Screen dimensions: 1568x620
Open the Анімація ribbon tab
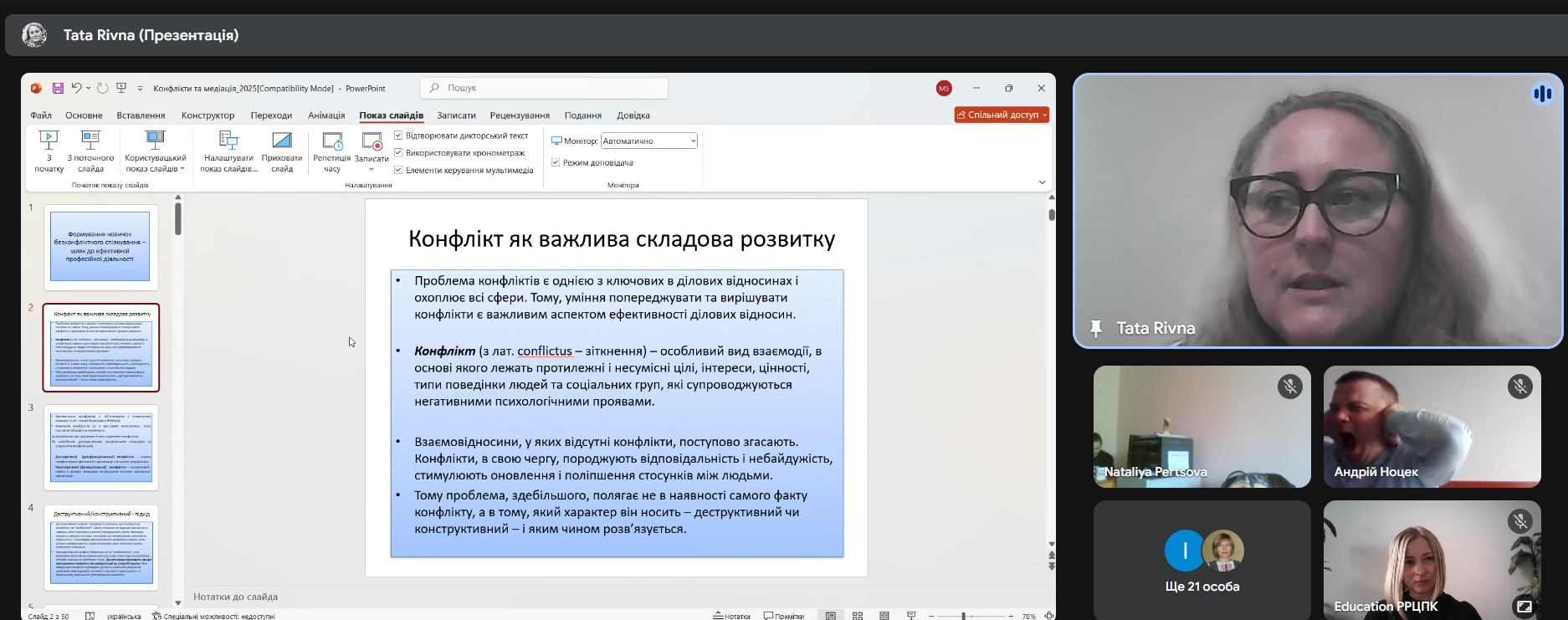point(326,115)
